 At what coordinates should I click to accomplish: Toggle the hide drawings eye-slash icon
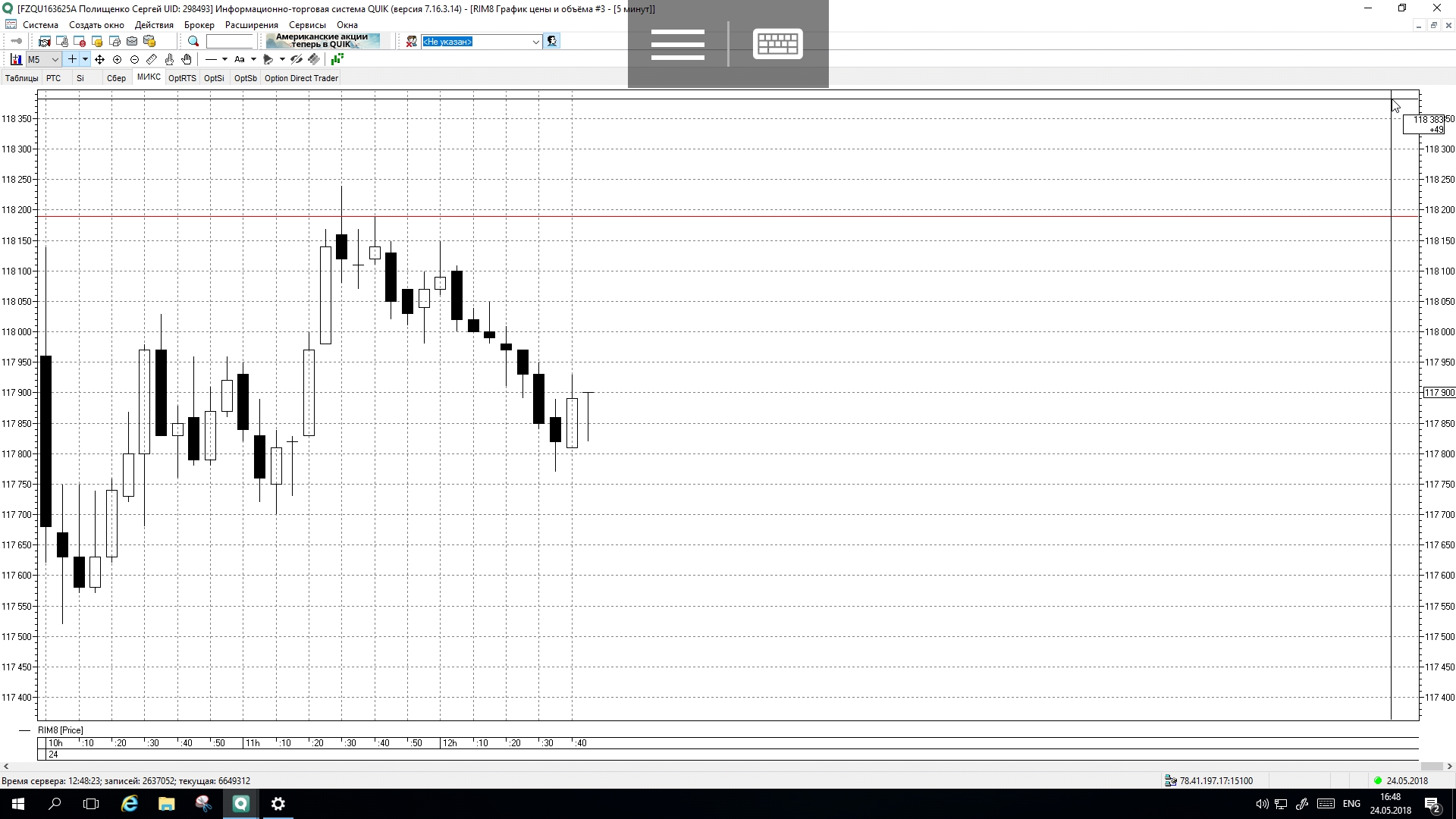click(x=297, y=59)
